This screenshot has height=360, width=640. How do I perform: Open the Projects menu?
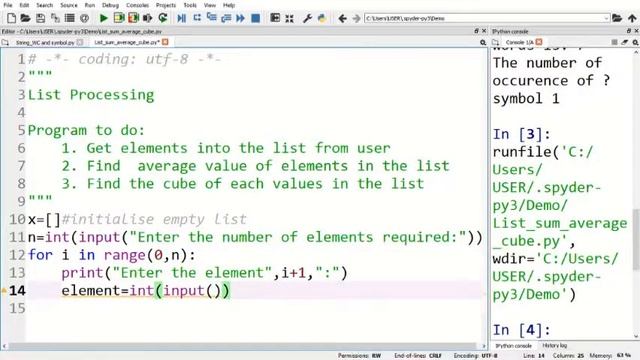tap(166, 5)
